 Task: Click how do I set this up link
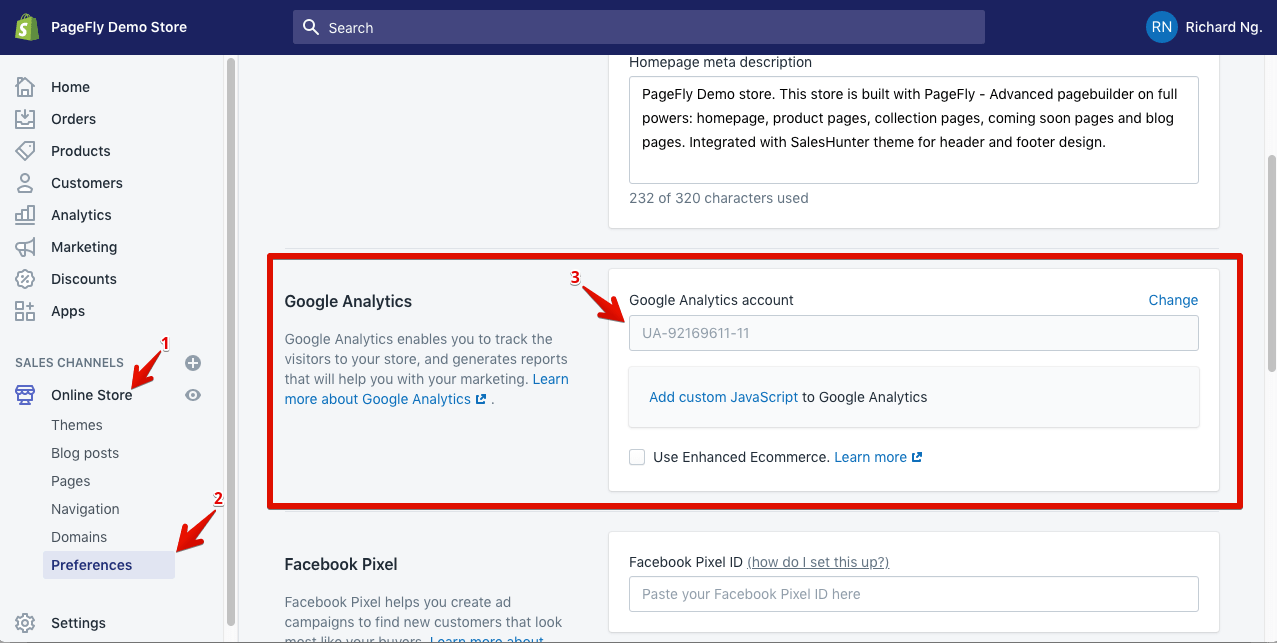click(818, 562)
